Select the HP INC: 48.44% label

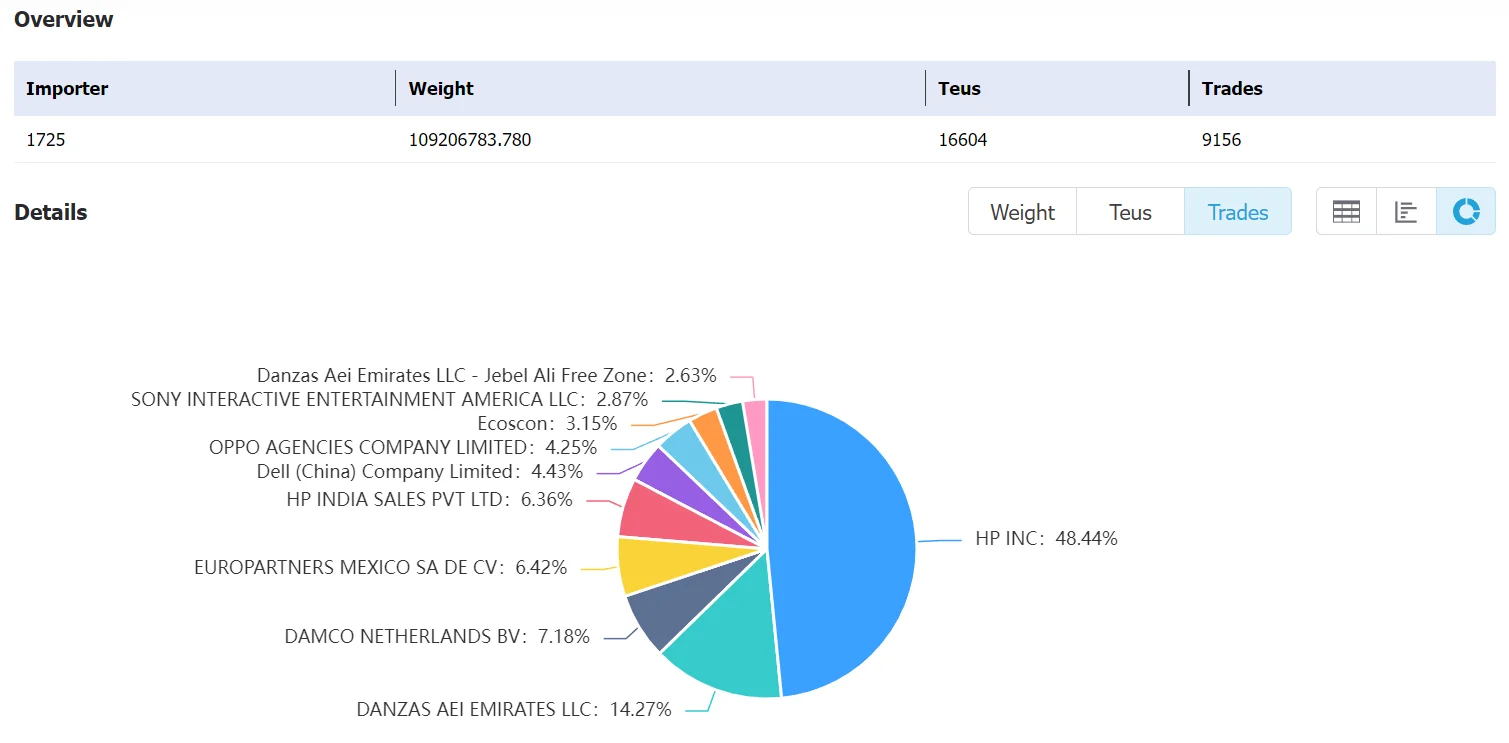pos(1046,538)
